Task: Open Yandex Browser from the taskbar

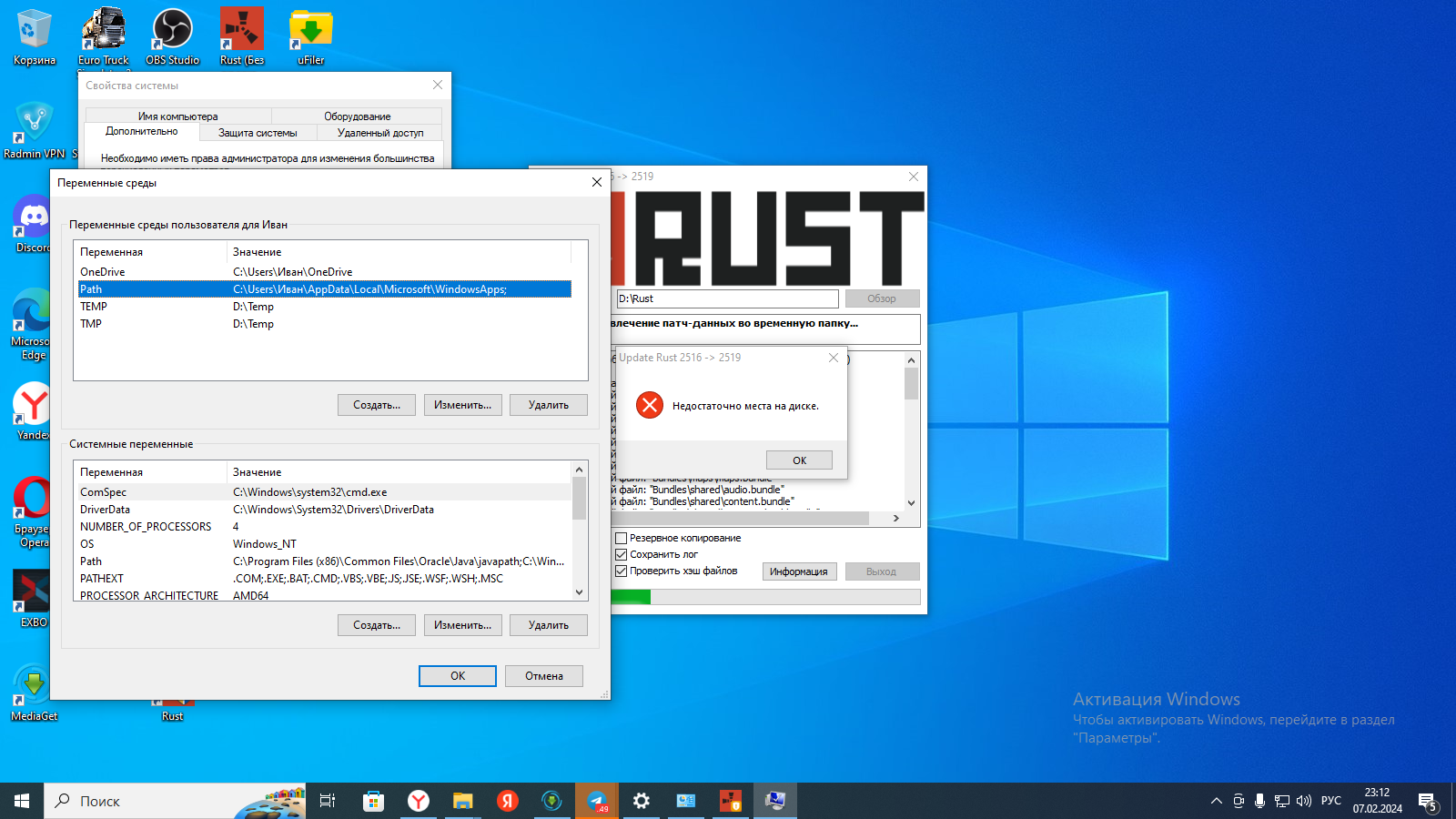Action: [x=419, y=801]
